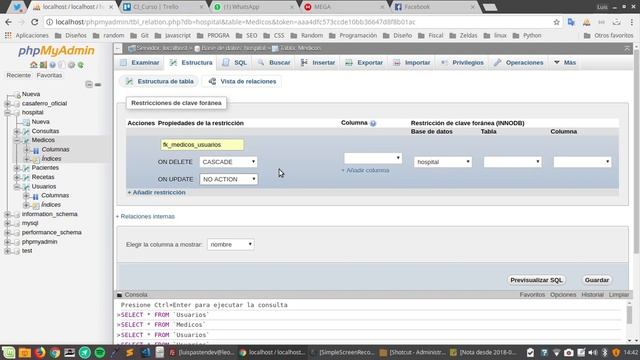The width and height of the screenshot is (640, 360).
Task: Open the Privilegios tab
Action: 462,62
